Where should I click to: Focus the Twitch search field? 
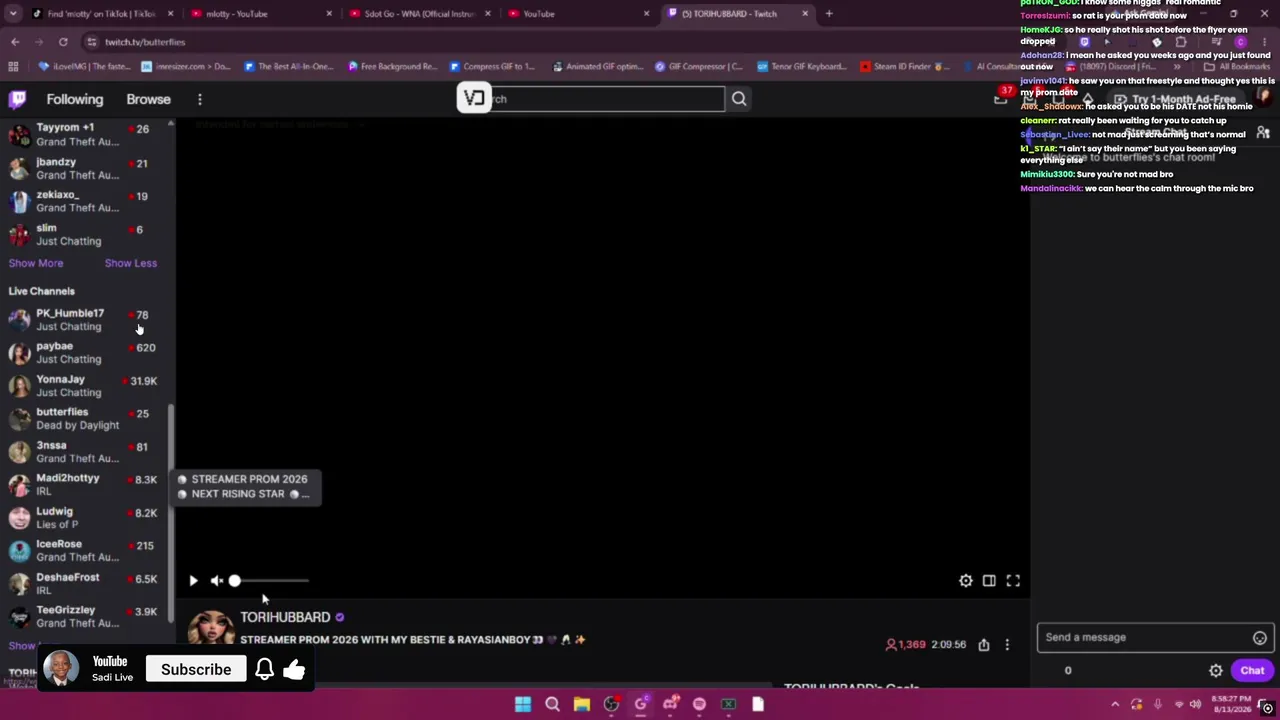tap(607, 98)
